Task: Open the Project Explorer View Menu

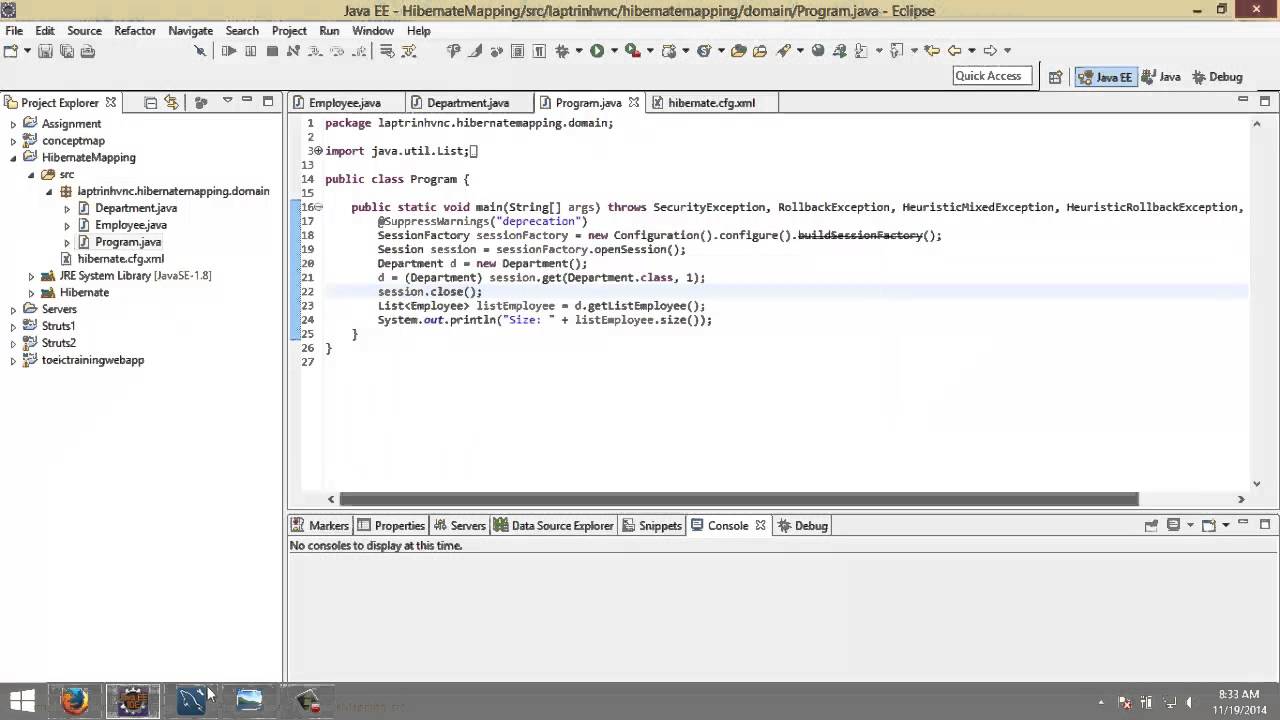Action: point(227,102)
